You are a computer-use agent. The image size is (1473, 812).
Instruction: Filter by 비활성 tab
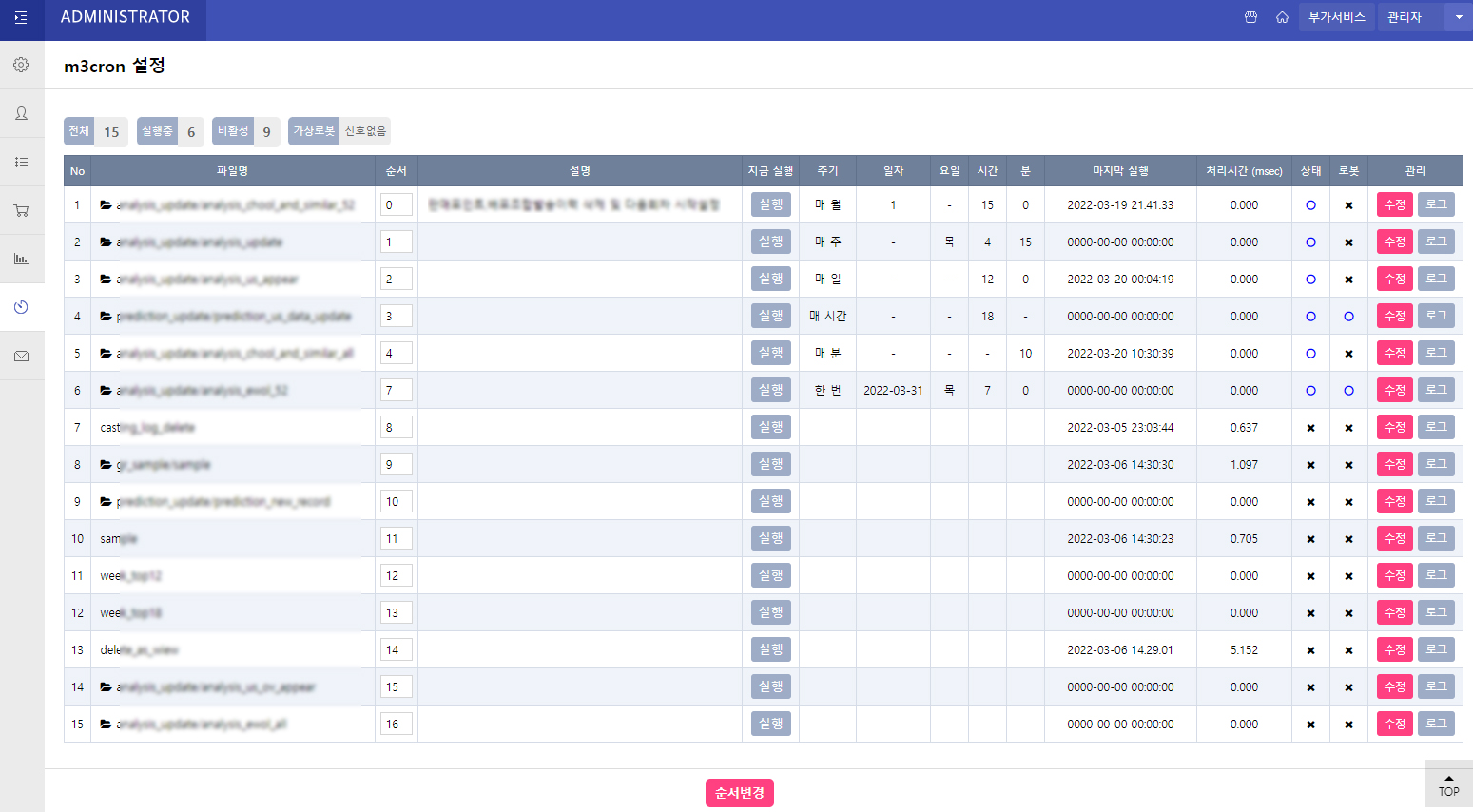[233, 131]
